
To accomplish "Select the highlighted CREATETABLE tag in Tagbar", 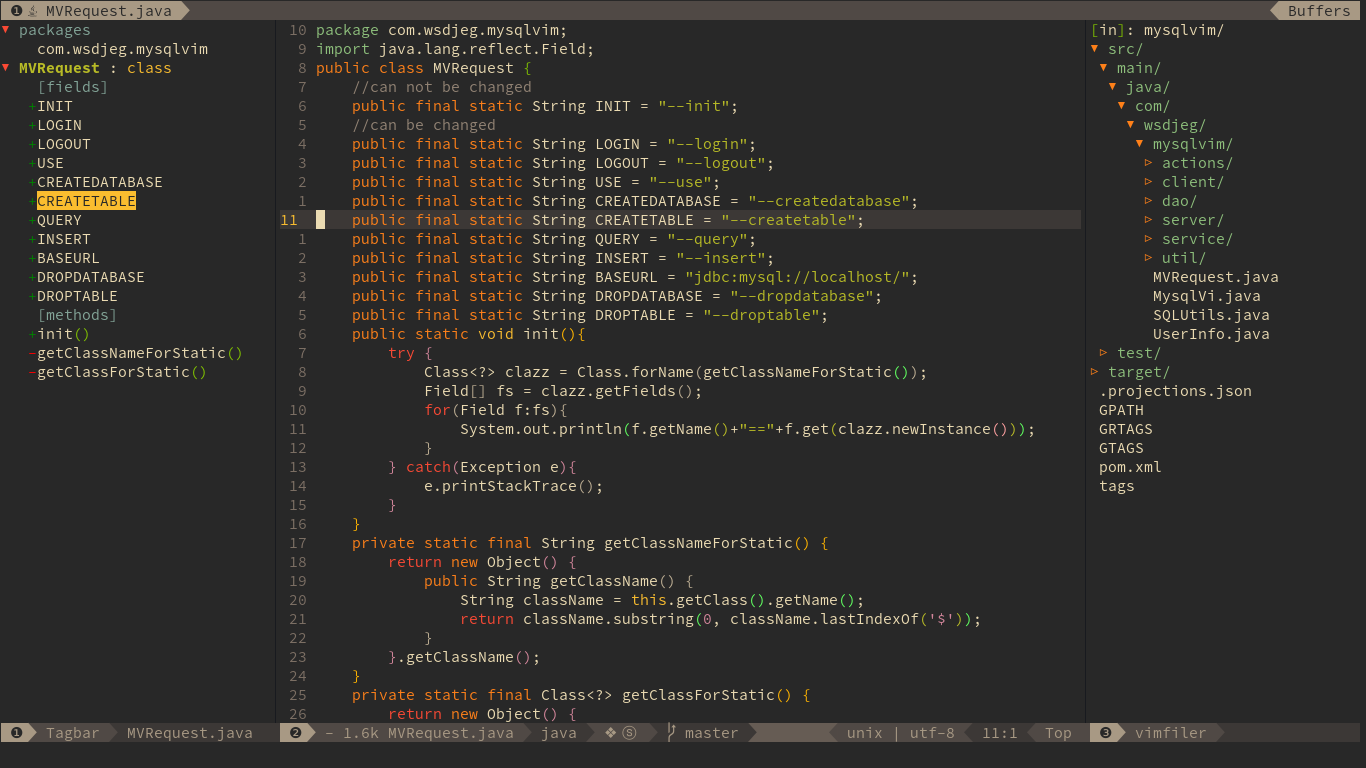I will click(86, 201).
